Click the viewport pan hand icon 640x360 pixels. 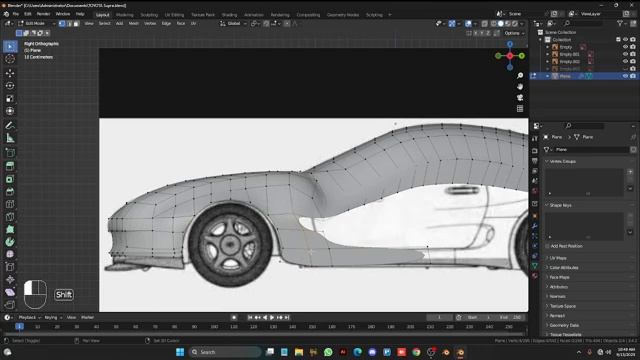pyautogui.click(x=520, y=87)
